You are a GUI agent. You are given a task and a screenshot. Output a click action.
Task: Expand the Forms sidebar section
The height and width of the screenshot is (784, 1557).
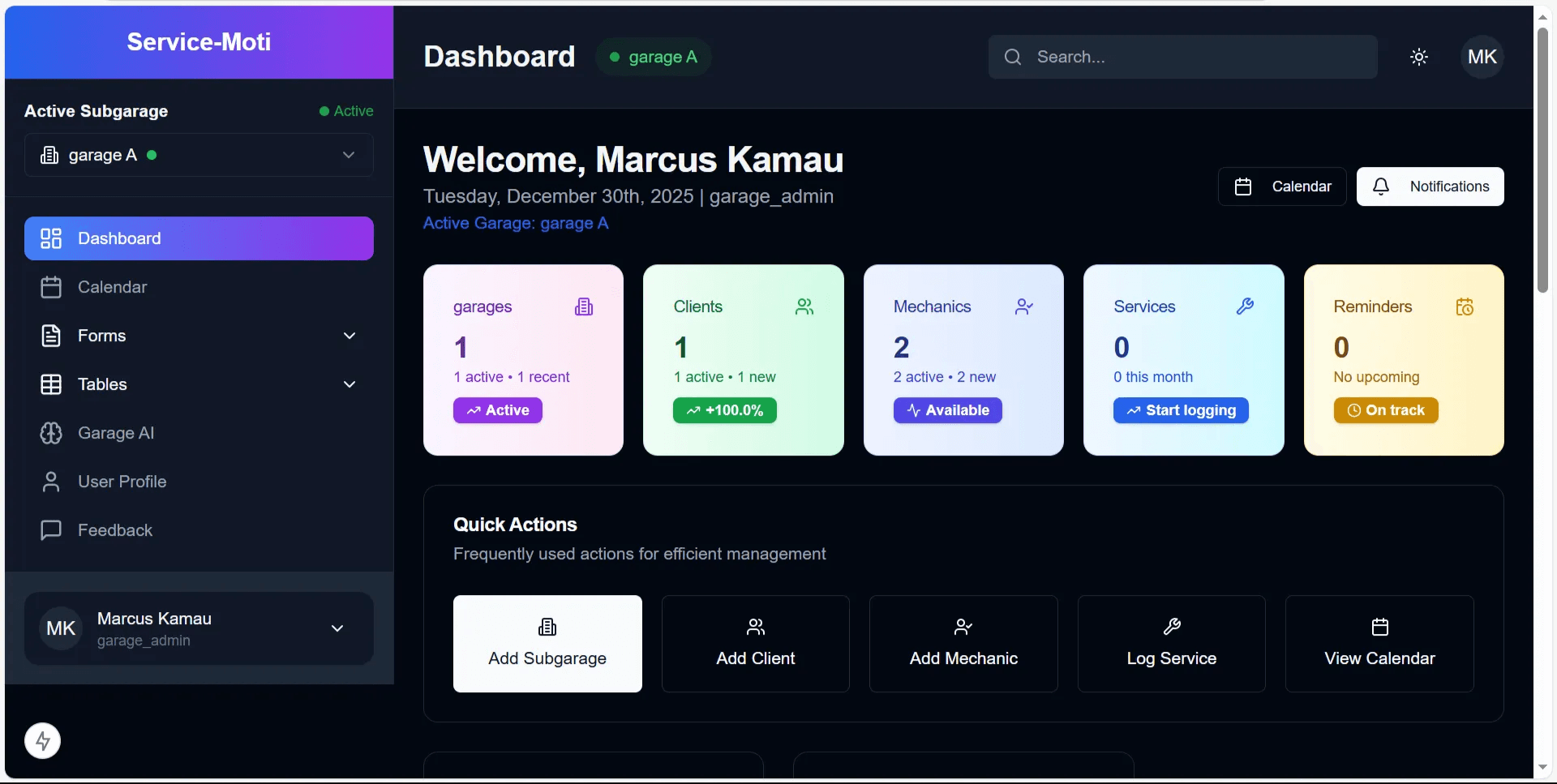pyautogui.click(x=199, y=336)
